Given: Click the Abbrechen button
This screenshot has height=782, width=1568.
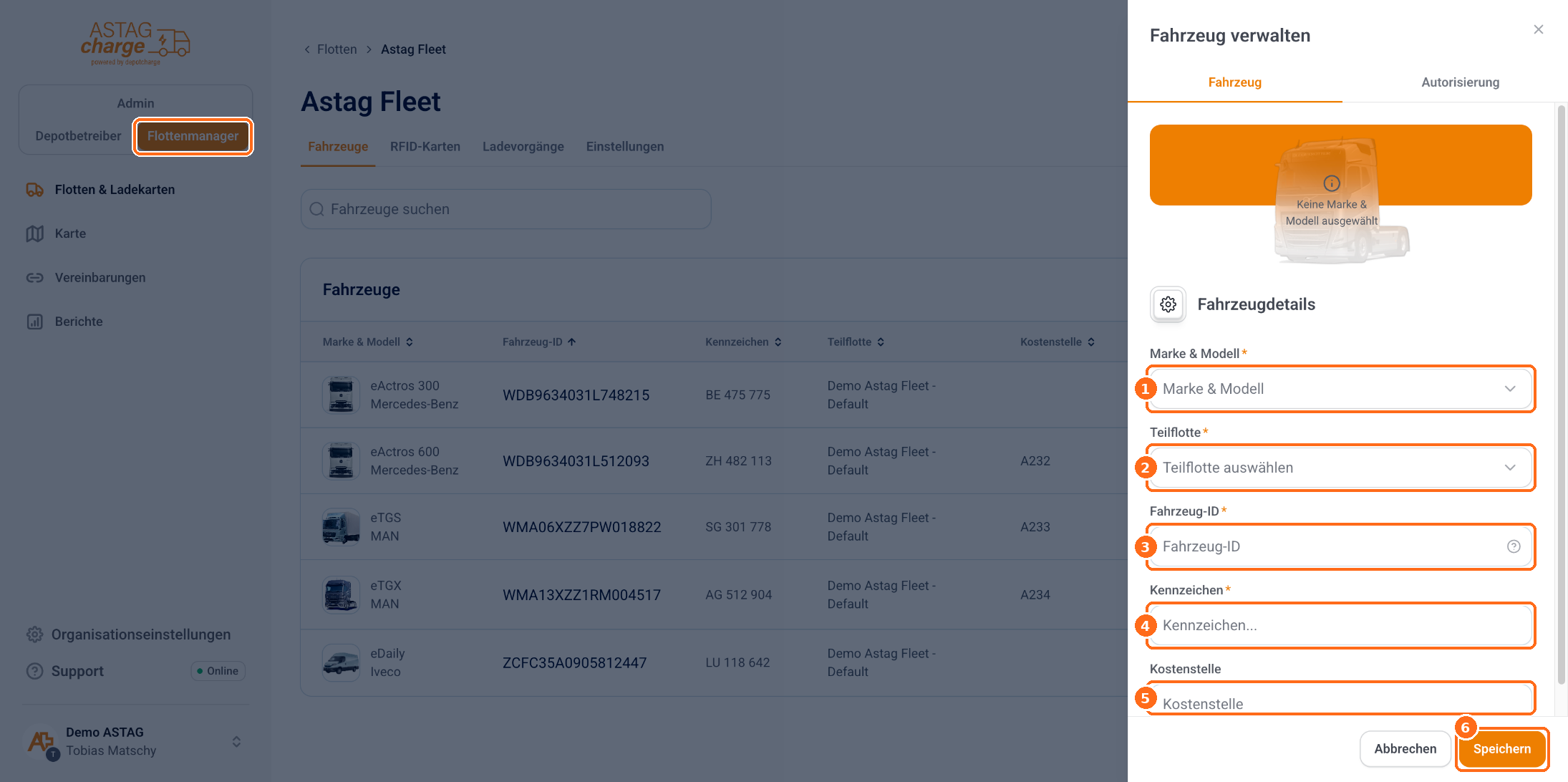Looking at the screenshot, I should pyautogui.click(x=1405, y=749).
